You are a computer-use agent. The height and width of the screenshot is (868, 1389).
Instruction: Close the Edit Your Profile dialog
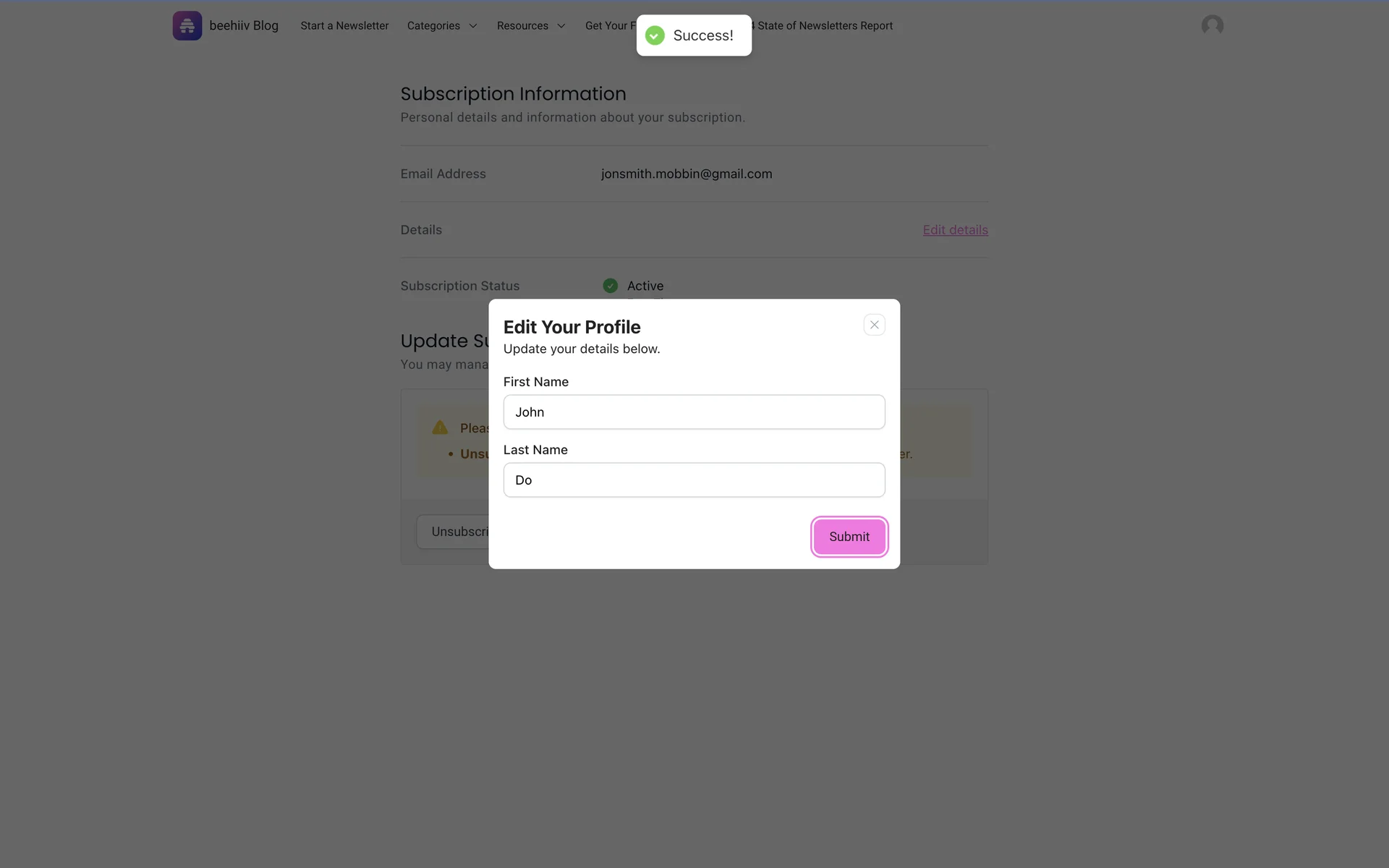pos(874,325)
